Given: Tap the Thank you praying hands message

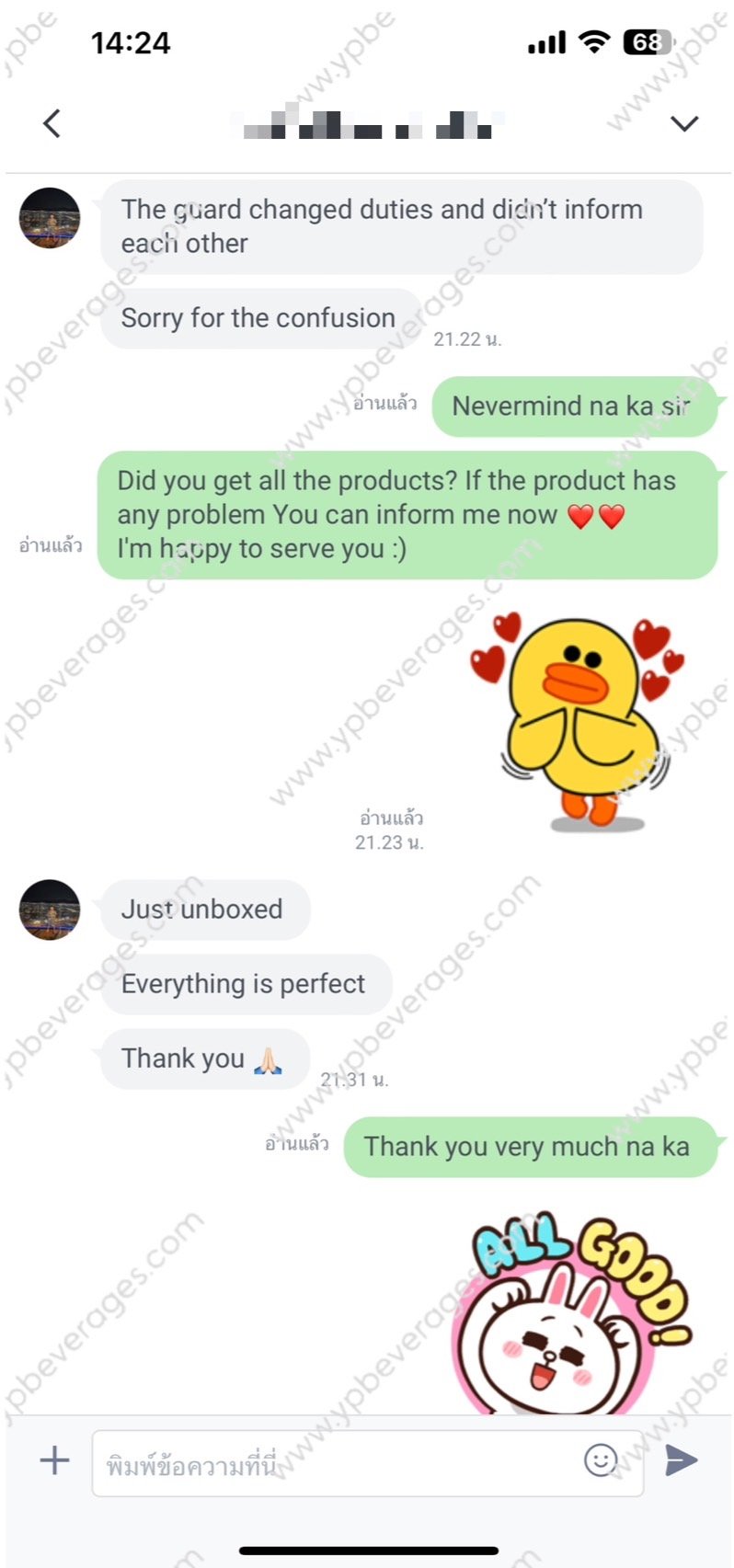Looking at the screenshot, I should click(x=205, y=1059).
